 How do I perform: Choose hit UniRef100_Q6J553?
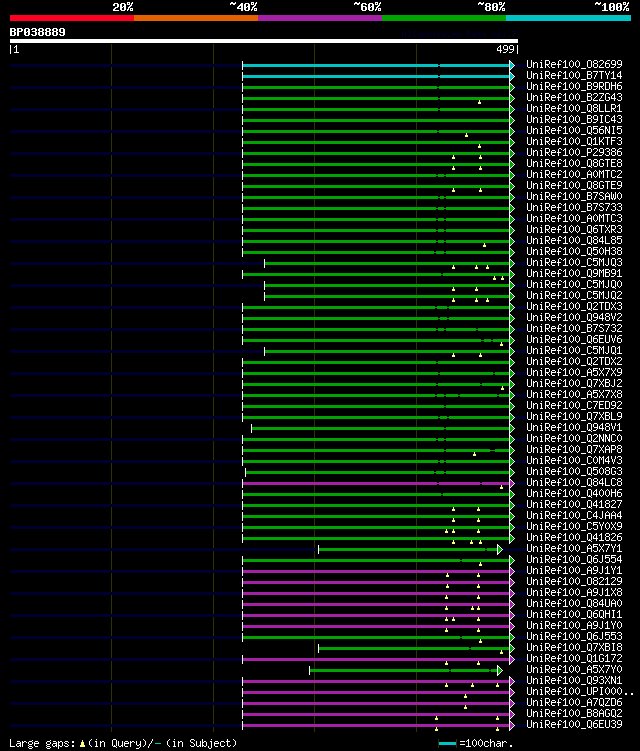pos(574,637)
